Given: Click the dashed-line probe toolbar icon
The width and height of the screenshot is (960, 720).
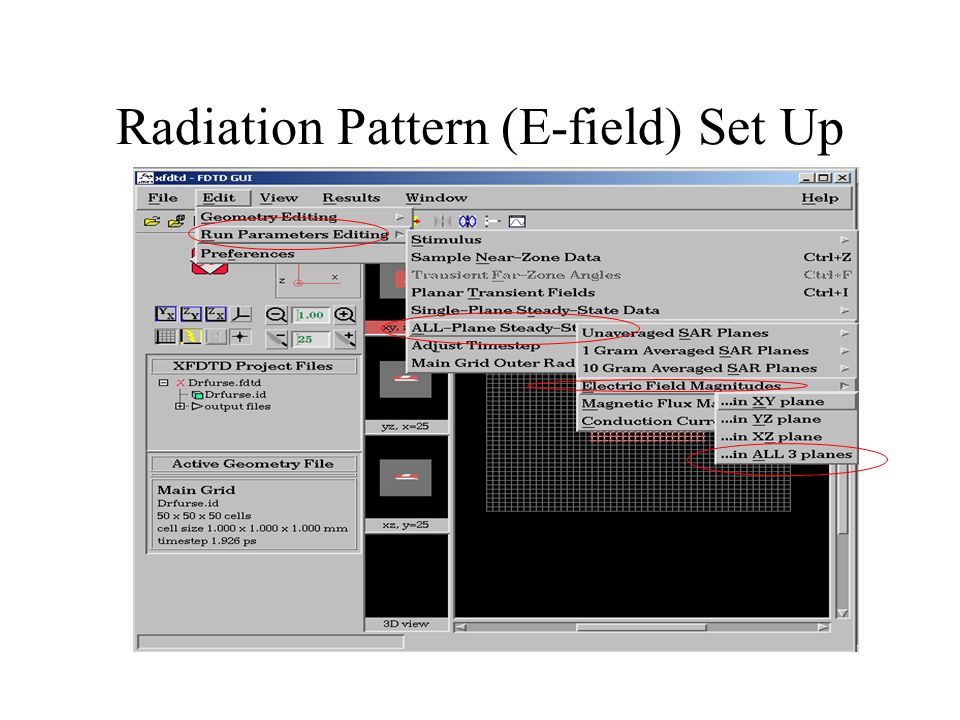Looking at the screenshot, I should point(492,221).
